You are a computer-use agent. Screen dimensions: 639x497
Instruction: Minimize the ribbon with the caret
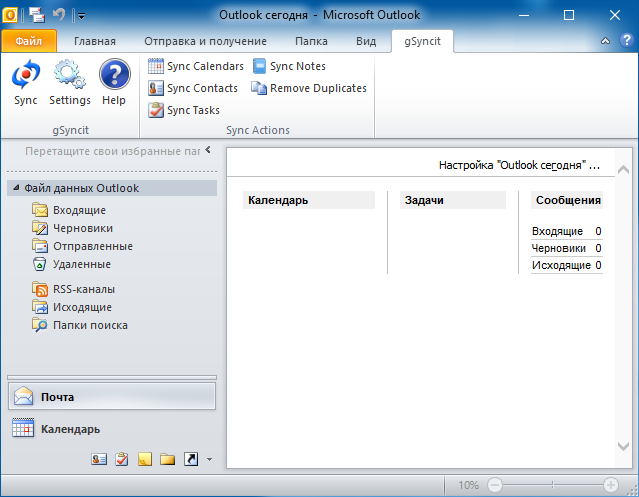[x=606, y=41]
